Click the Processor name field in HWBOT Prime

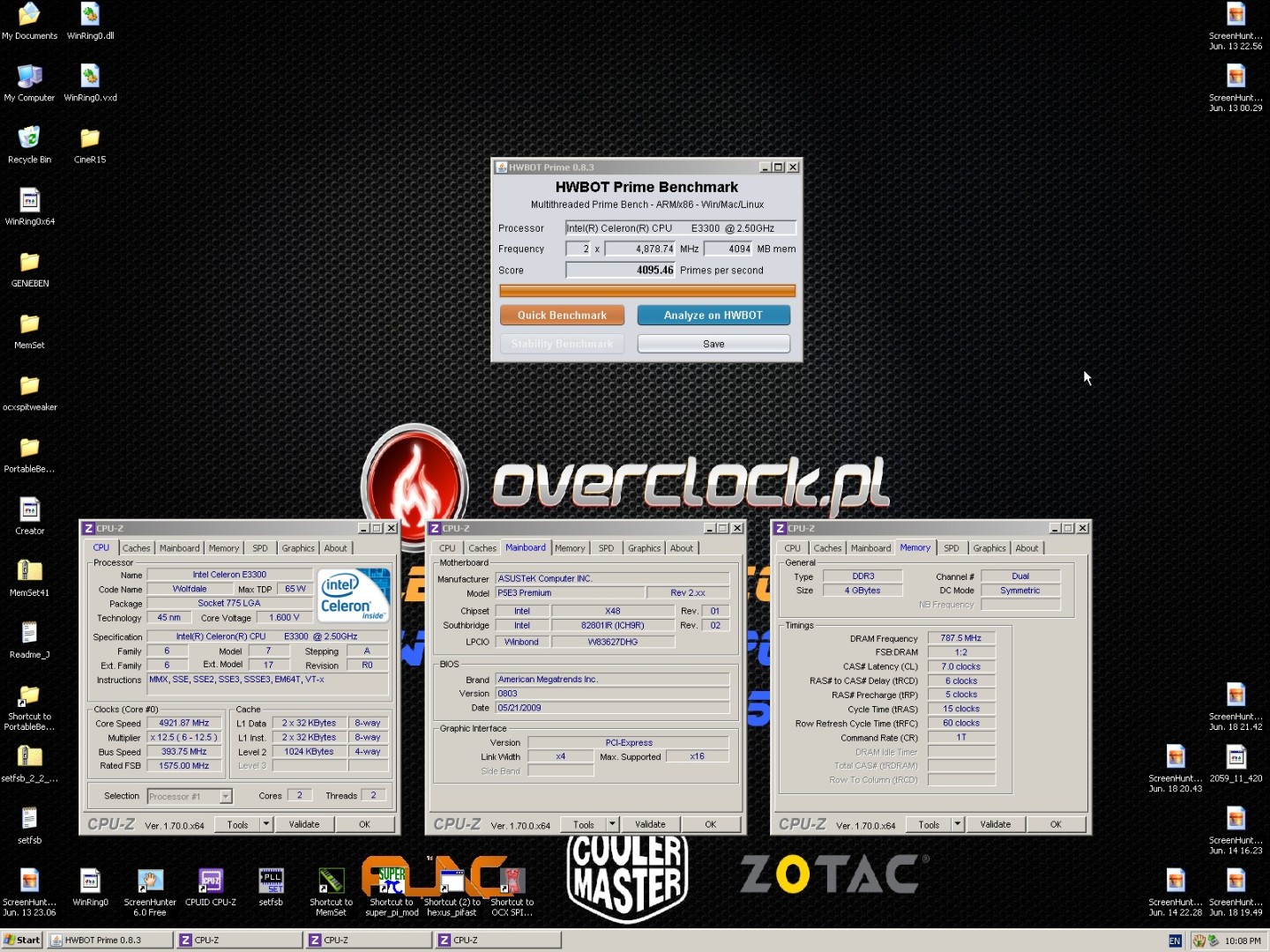pyautogui.click(x=681, y=228)
